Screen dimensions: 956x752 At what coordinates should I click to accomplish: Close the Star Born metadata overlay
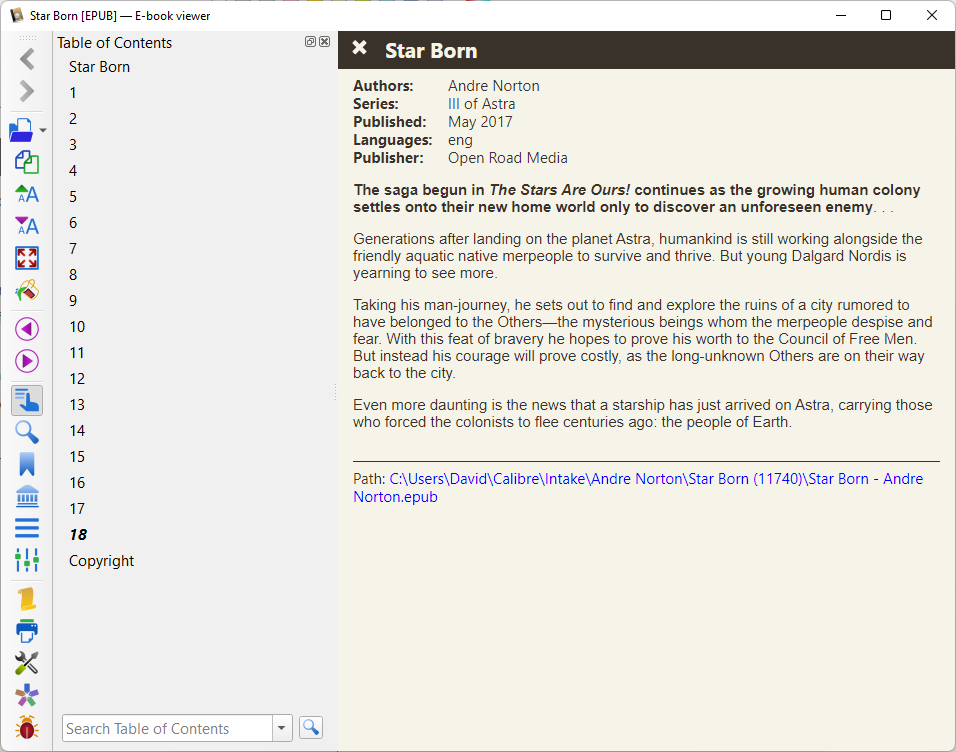(360, 48)
